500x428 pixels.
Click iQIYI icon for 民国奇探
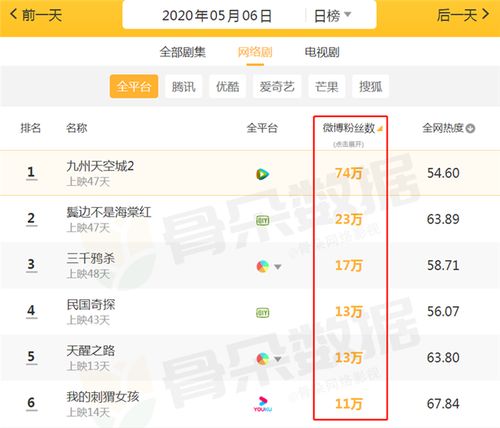262,313
